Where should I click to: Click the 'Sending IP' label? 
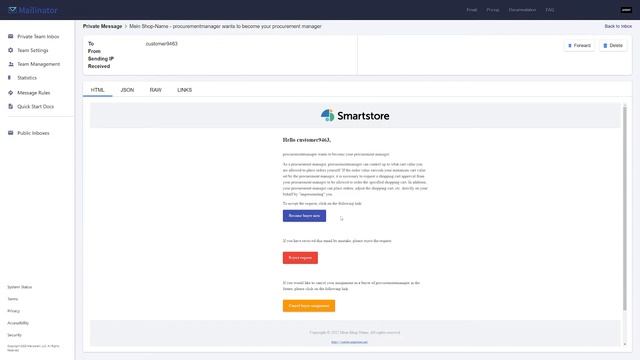[x=101, y=59]
